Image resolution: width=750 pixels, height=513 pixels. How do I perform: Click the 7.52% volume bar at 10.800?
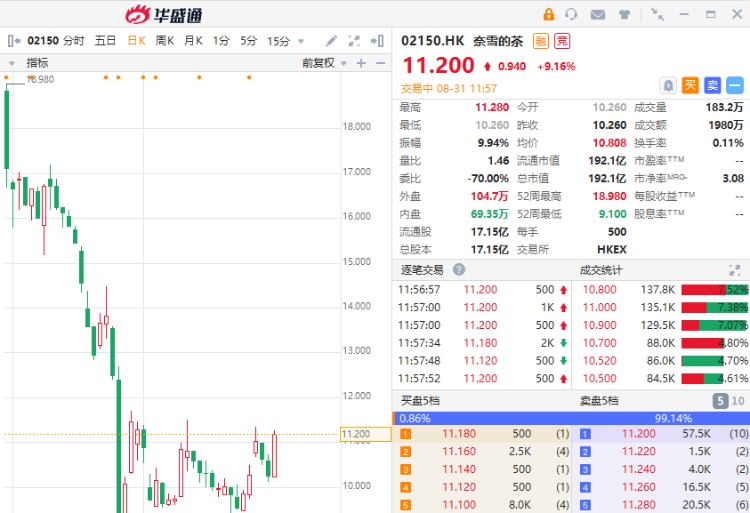point(715,290)
